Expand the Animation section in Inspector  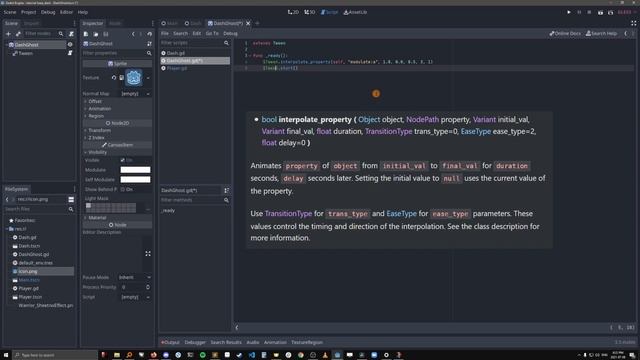[99, 109]
